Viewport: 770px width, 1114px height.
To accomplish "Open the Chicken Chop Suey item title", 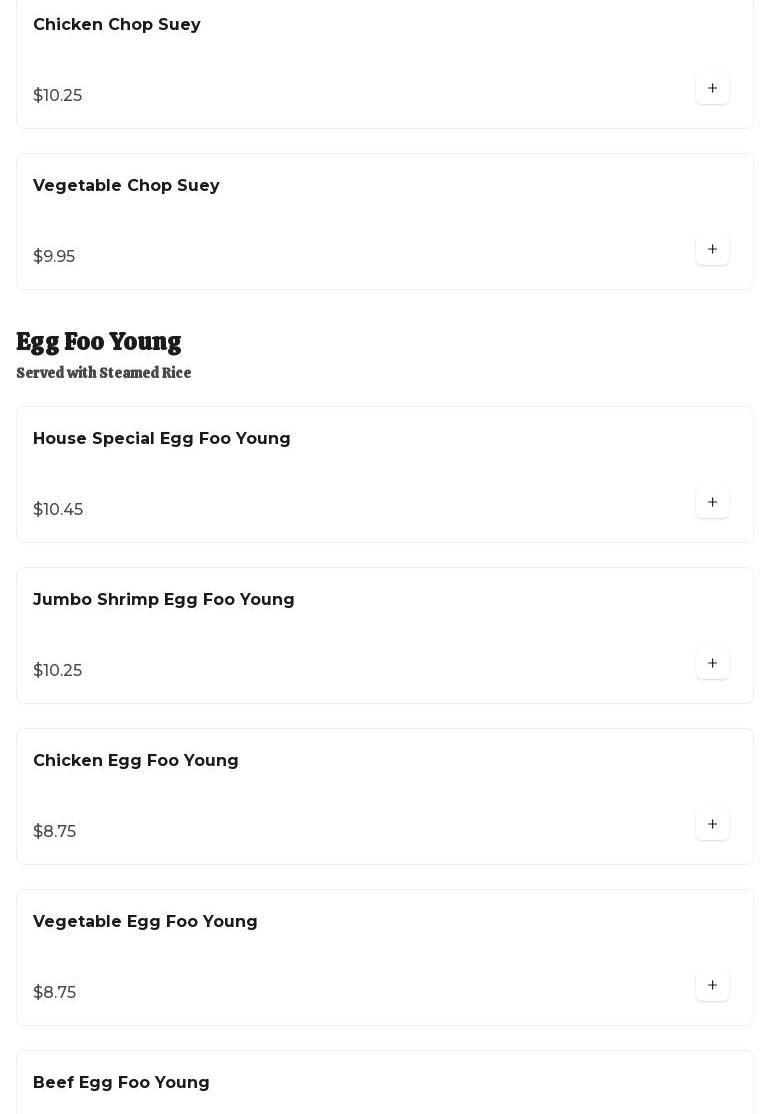I will click(x=117, y=24).
